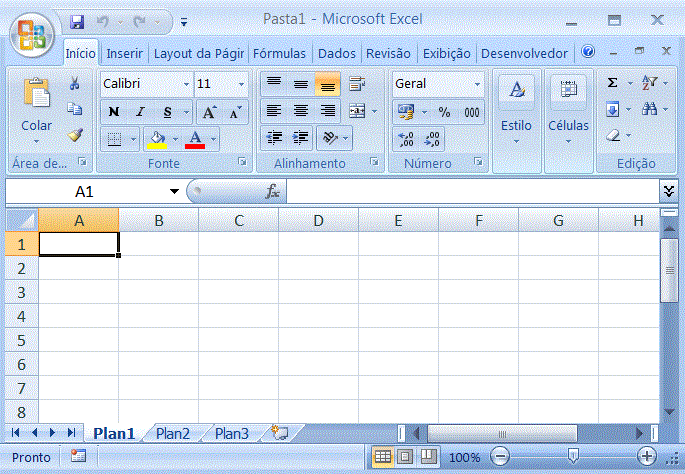This screenshot has width=685, height=474.
Task: Expand the Name Box A1 dropdown
Action: 174,191
